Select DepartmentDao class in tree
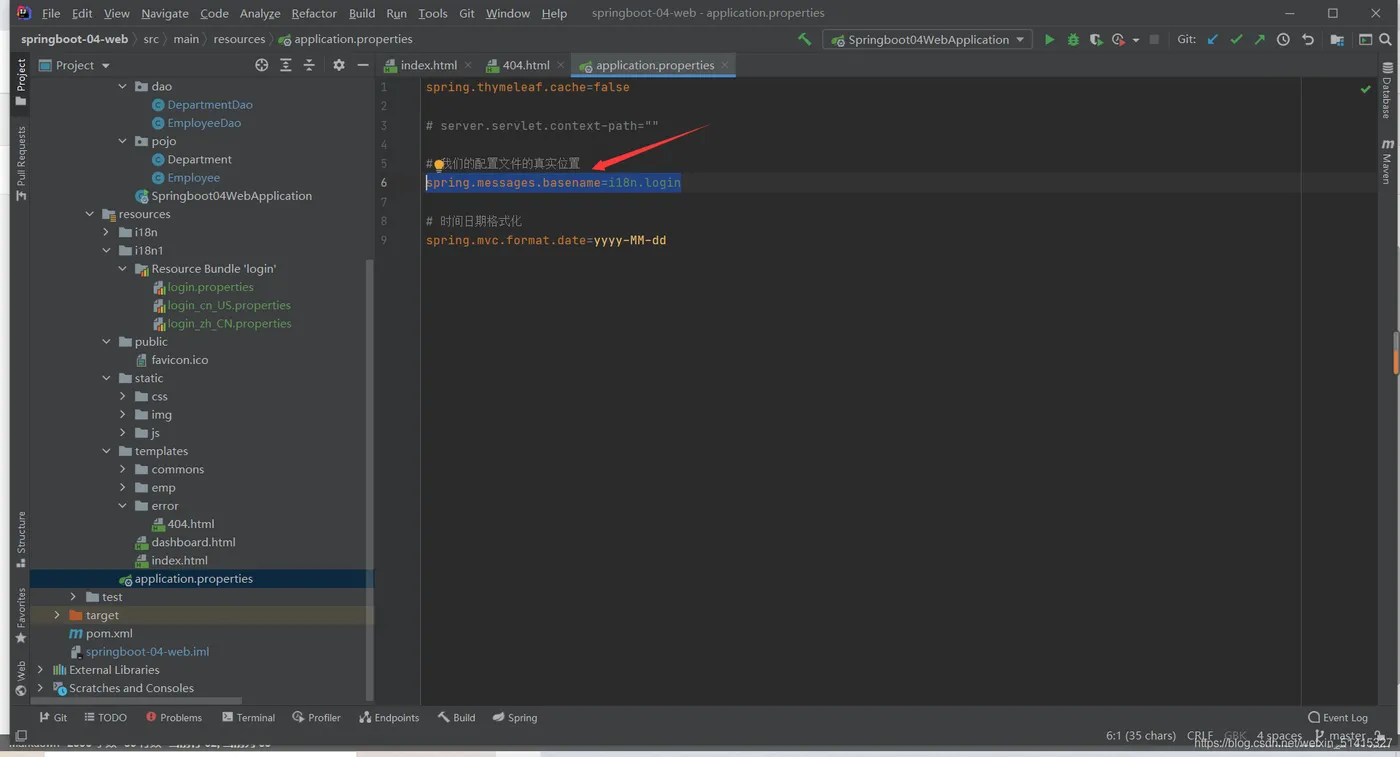 [209, 105]
